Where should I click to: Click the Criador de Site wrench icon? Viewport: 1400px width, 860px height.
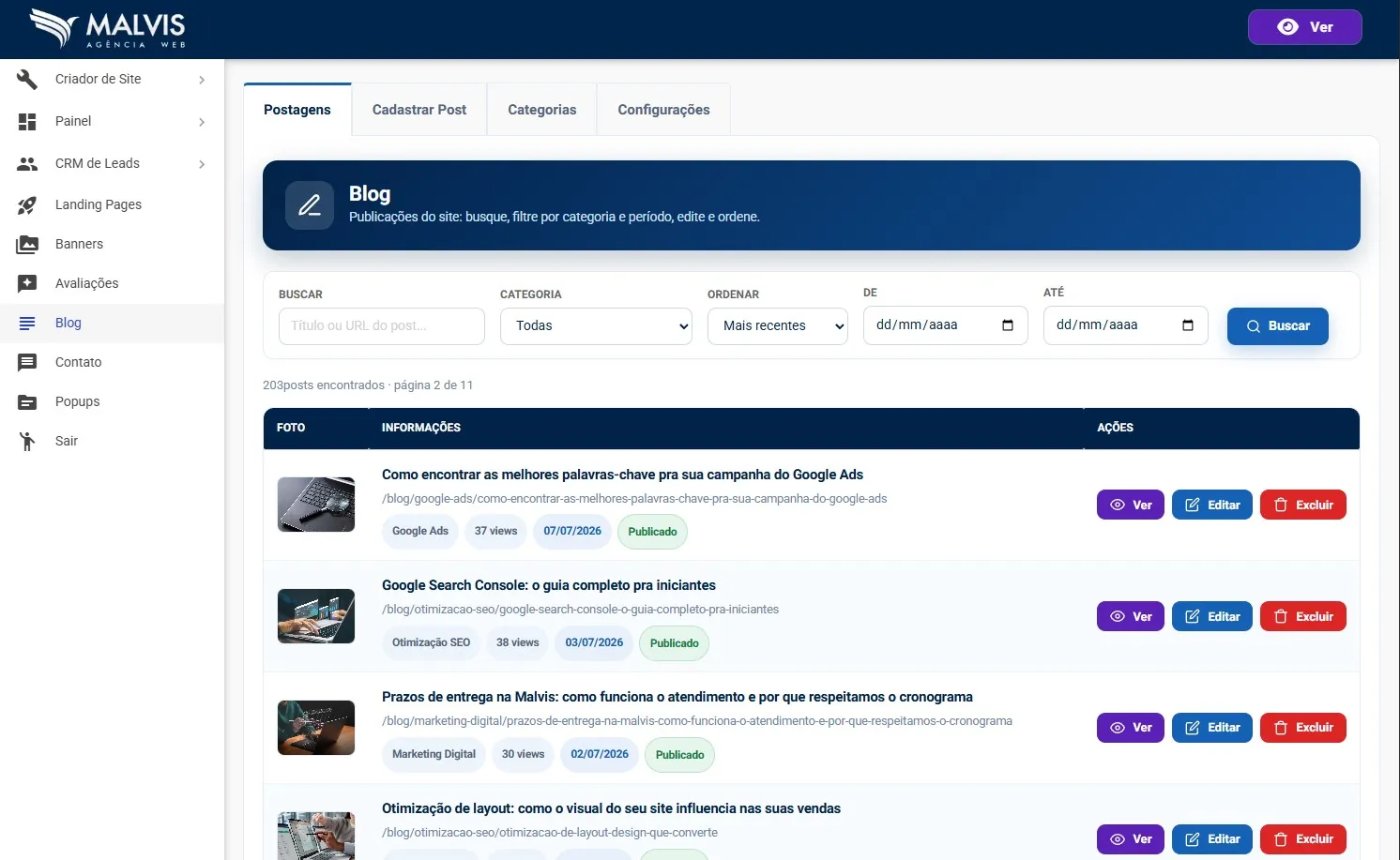pyautogui.click(x=27, y=80)
